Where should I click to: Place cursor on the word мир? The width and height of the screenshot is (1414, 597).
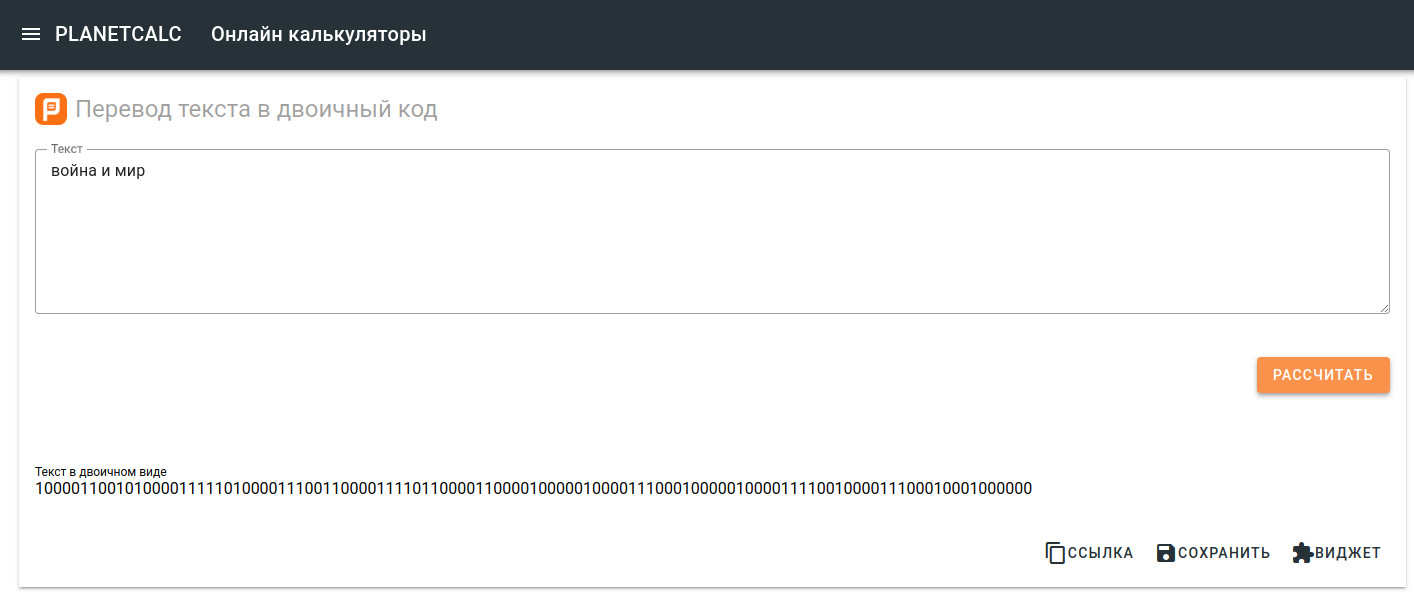click(x=131, y=171)
